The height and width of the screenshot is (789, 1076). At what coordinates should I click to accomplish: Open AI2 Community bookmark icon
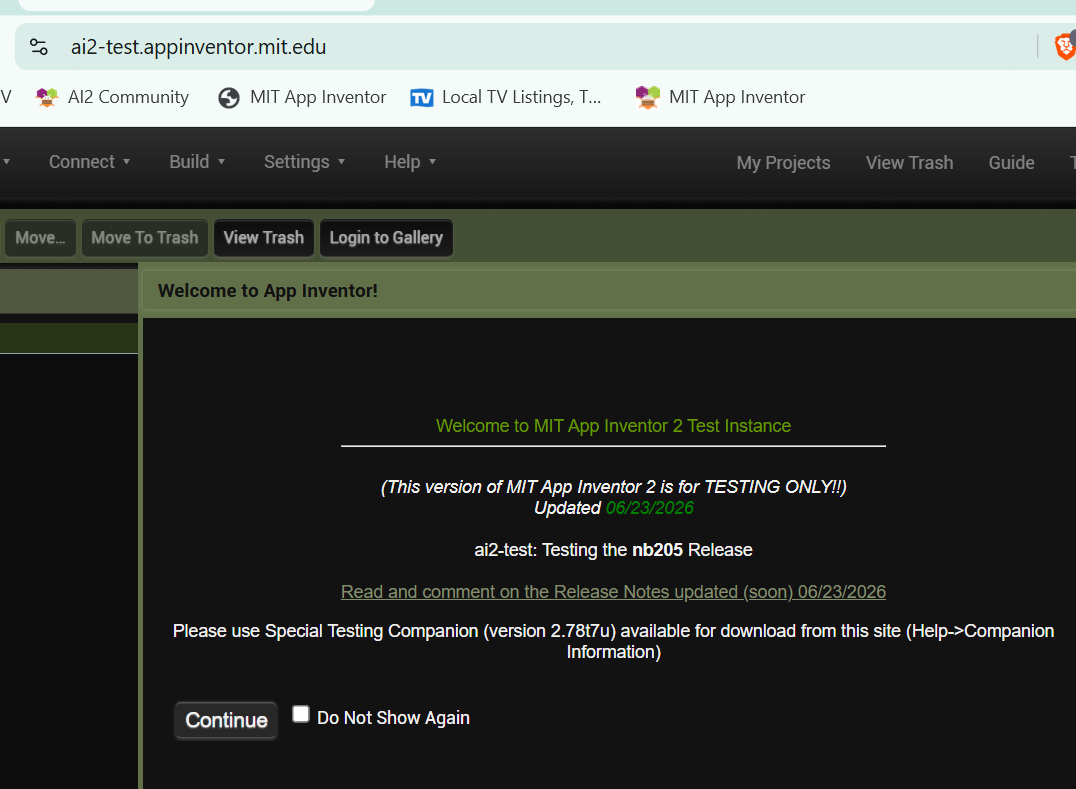47,97
